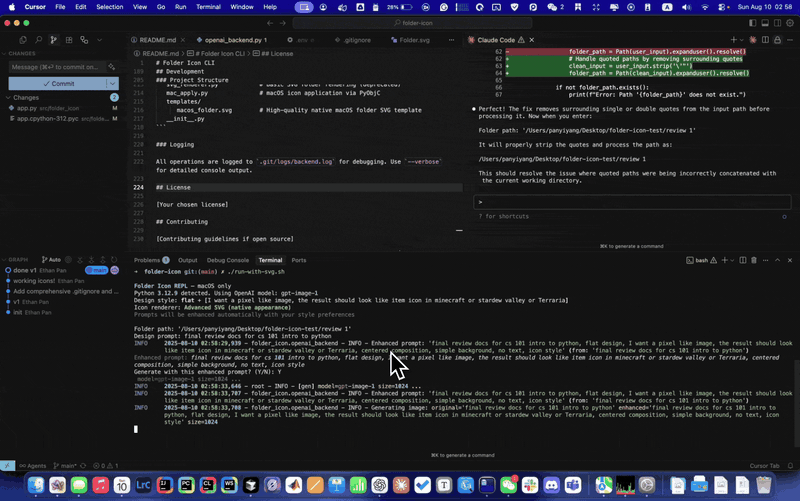Click the navigate back arrow in title bar
Viewport: 800px width, 501px height.
(270, 23)
